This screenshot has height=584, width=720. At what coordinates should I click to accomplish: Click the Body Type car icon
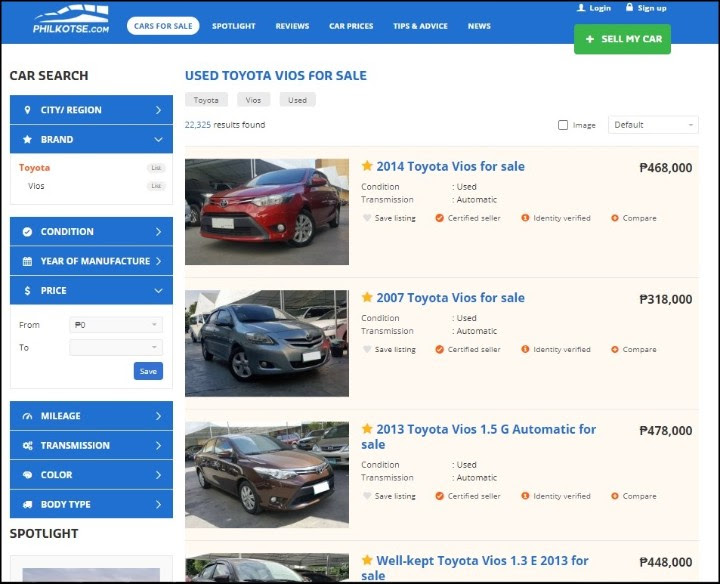pyautogui.click(x=28, y=504)
